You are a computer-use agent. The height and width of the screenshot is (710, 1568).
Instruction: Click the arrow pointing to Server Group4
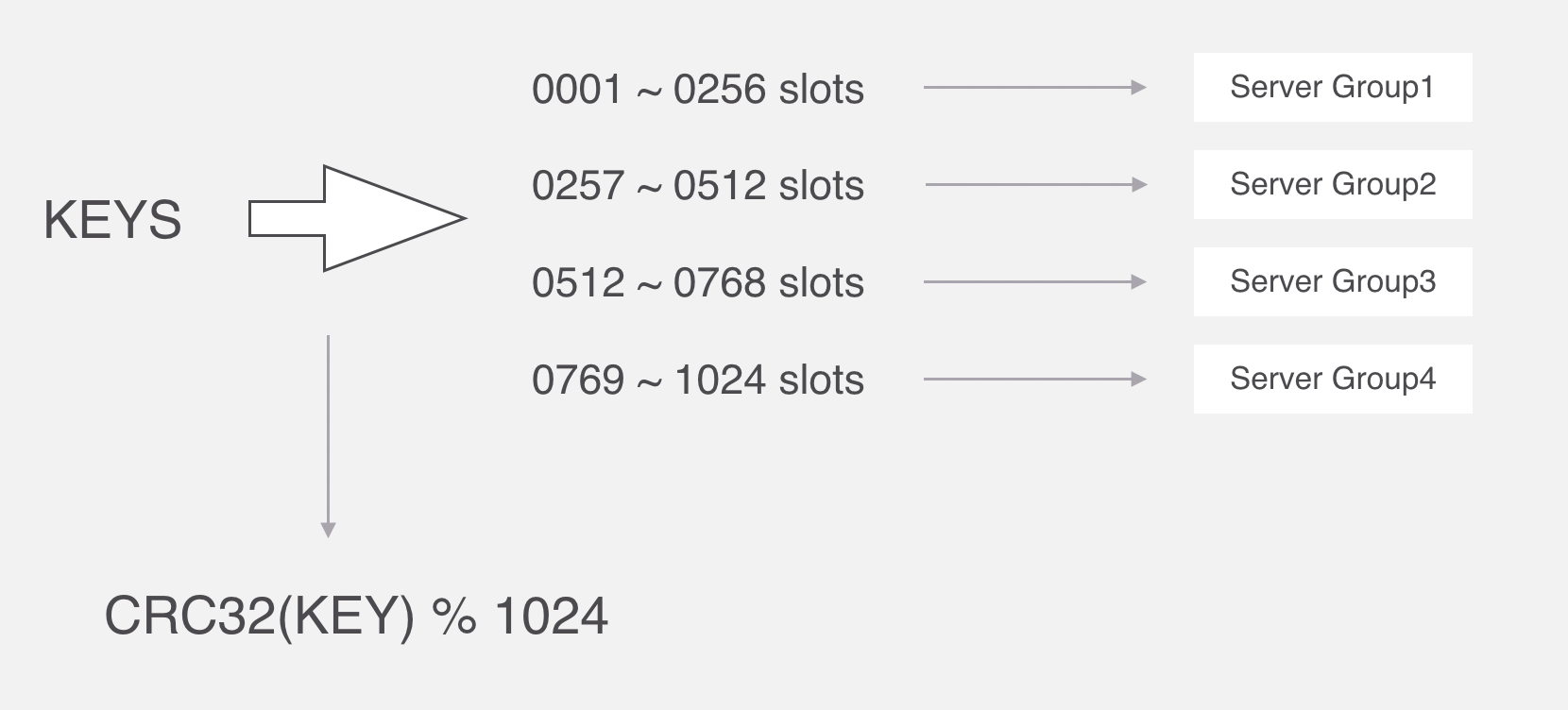tap(1034, 380)
